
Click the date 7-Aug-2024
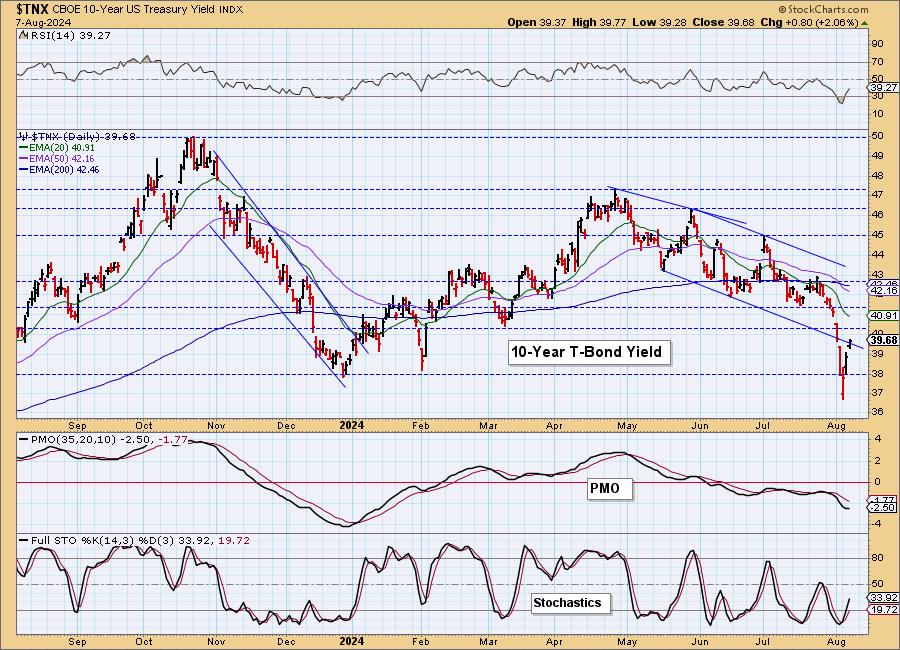(44, 22)
